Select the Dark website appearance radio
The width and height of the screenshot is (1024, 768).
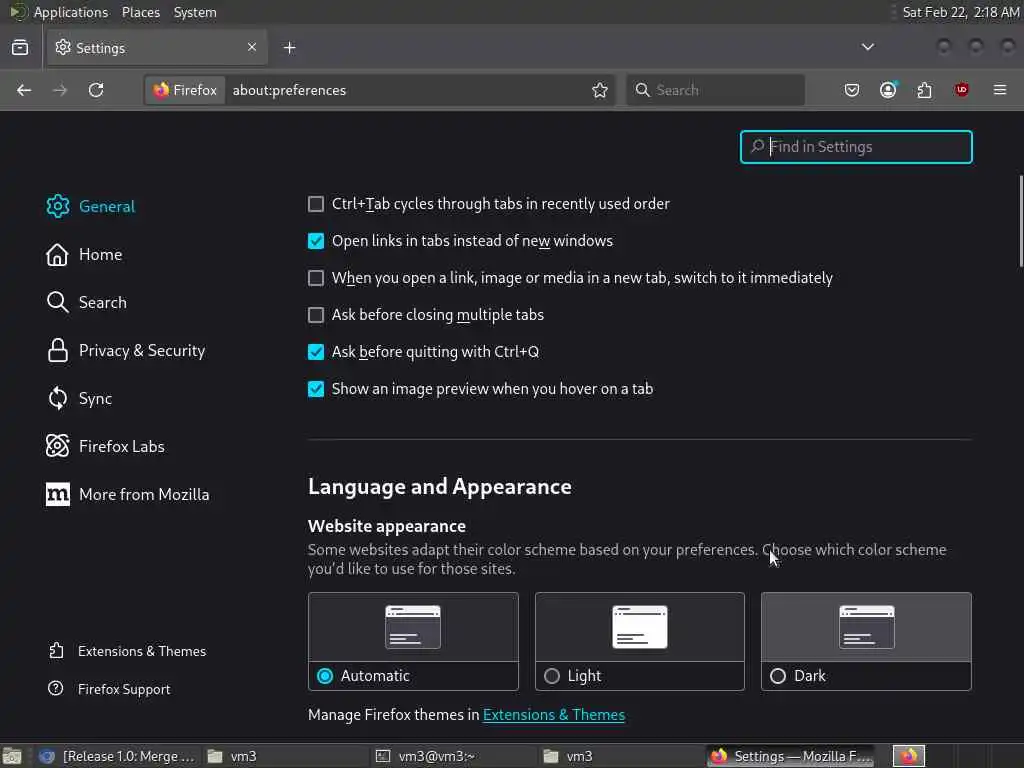tap(778, 676)
